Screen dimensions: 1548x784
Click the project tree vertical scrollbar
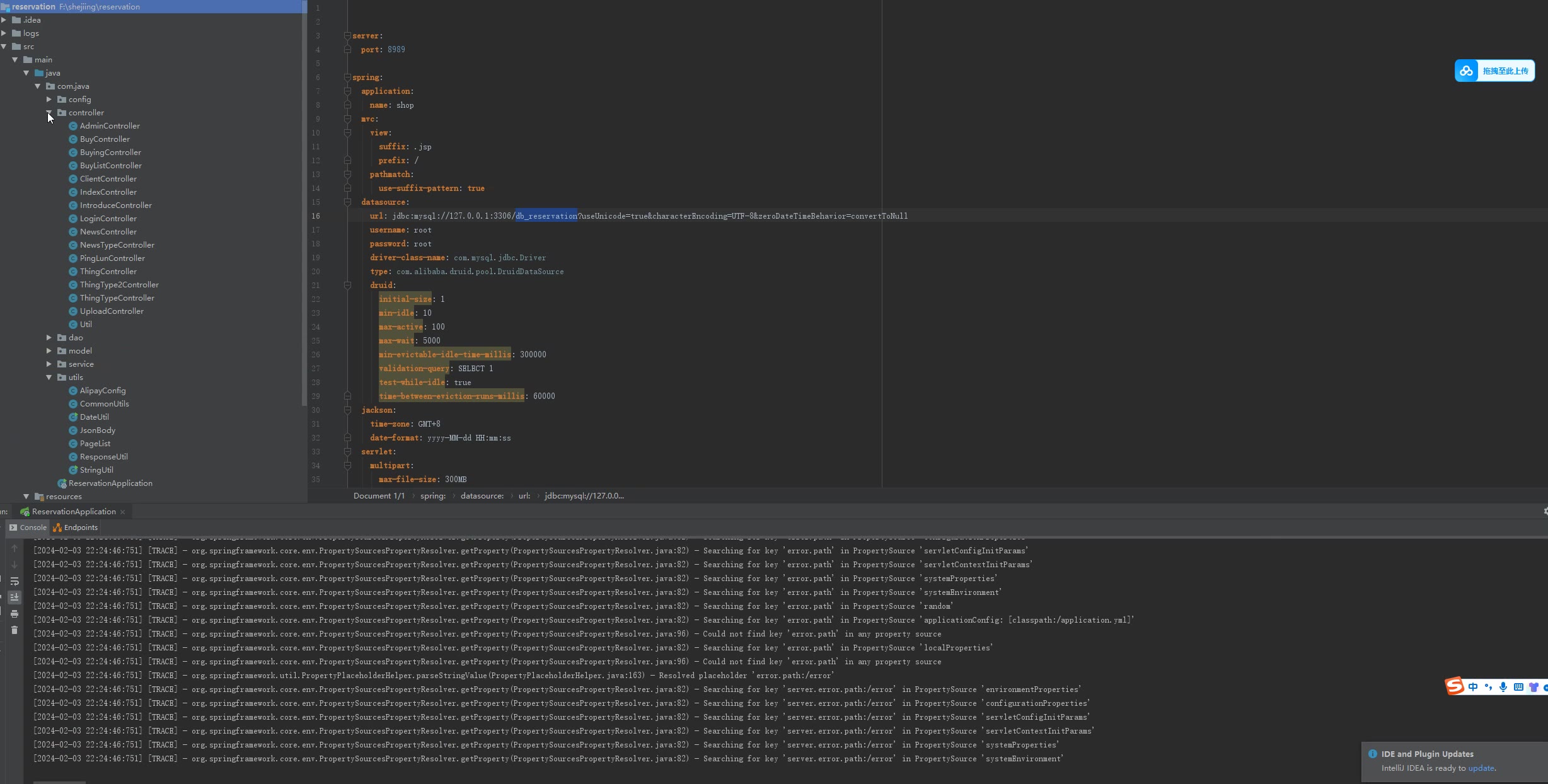(304, 202)
